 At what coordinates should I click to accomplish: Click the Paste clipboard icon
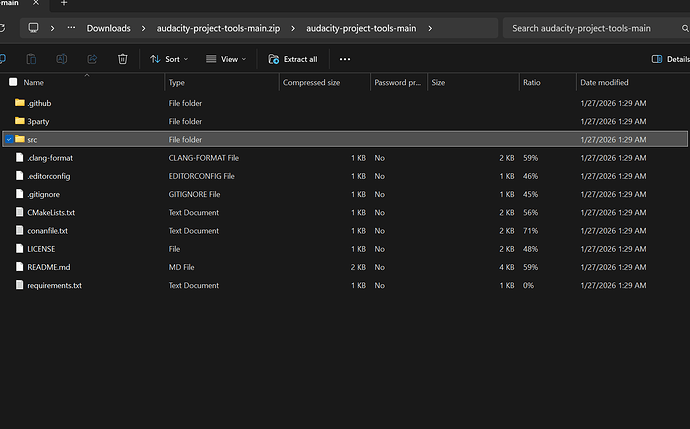coord(31,59)
